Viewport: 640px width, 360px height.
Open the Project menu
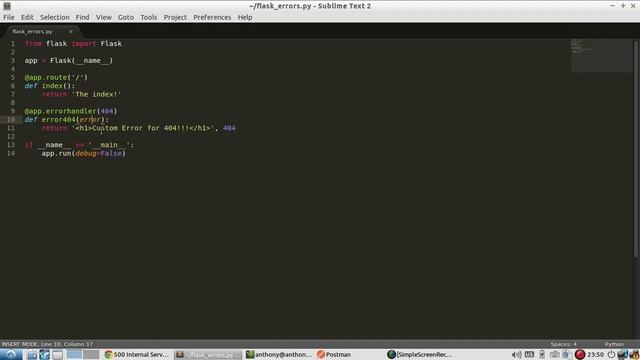click(175, 17)
